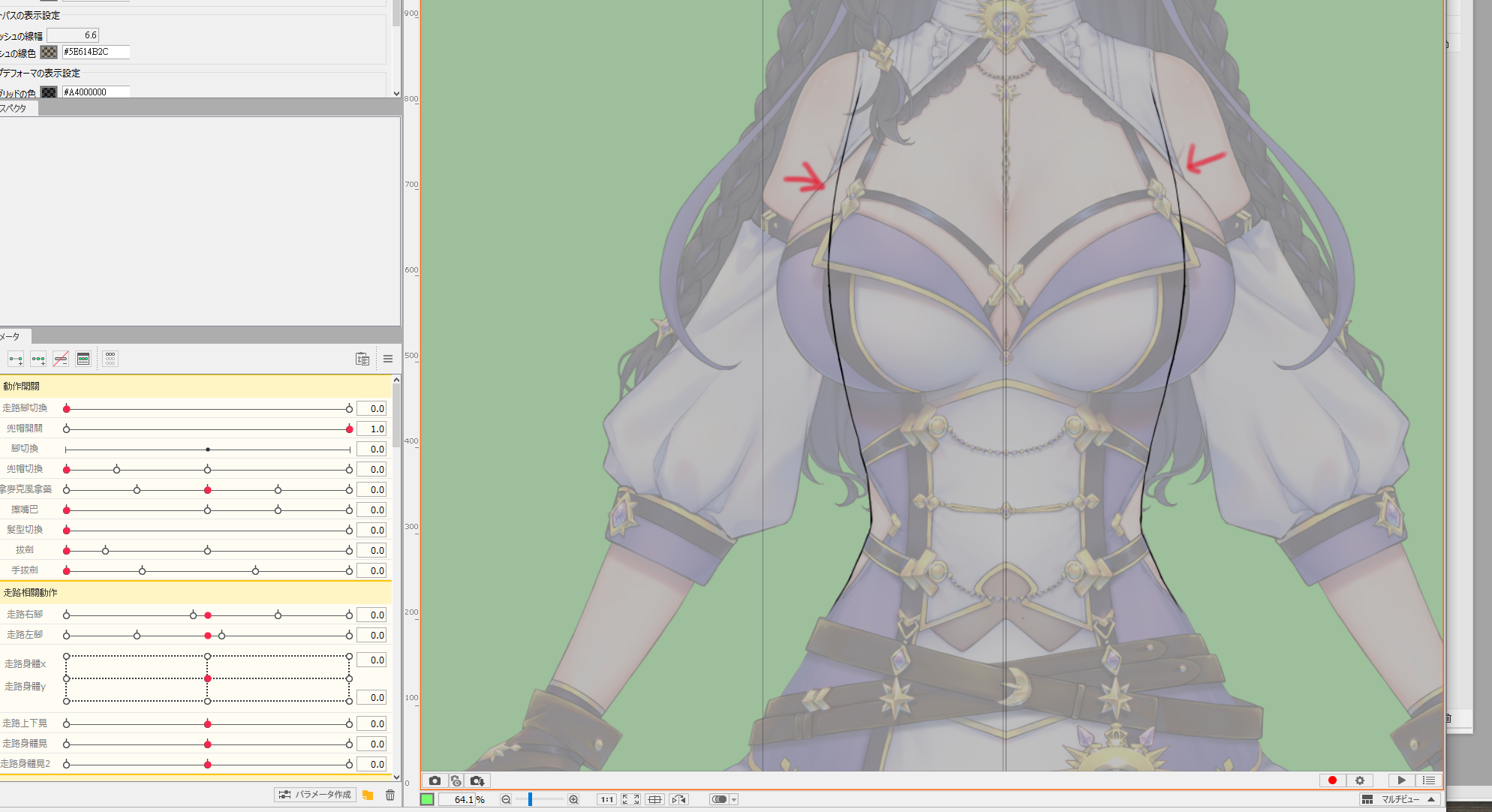Click the #A4000000 color hex field
1492x812 pixels.
(95, 92)
